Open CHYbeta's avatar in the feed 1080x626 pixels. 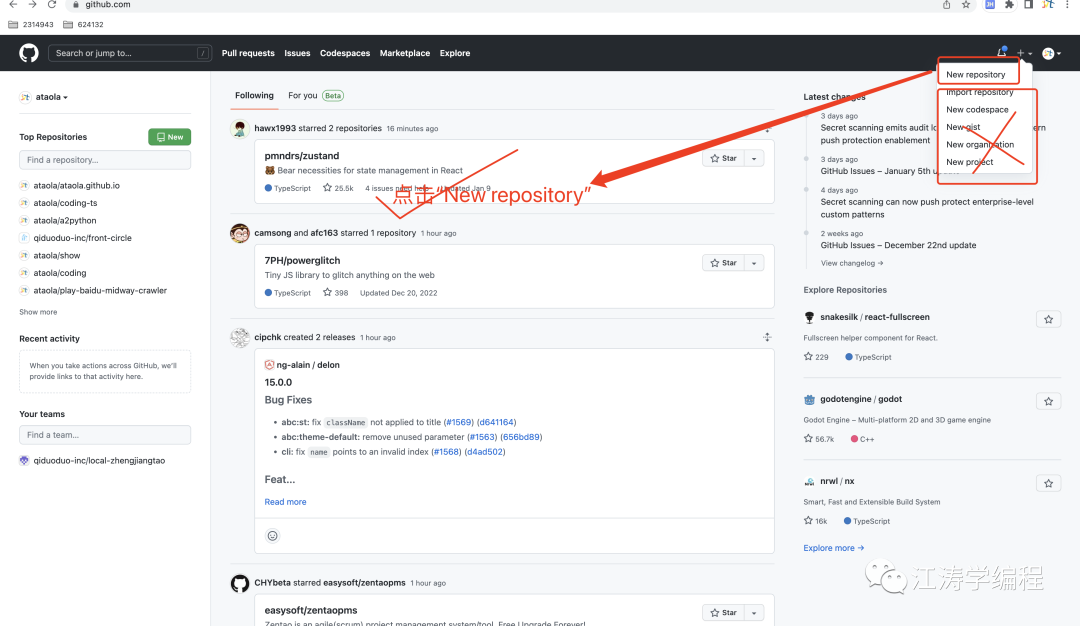[x=240, y=583]
